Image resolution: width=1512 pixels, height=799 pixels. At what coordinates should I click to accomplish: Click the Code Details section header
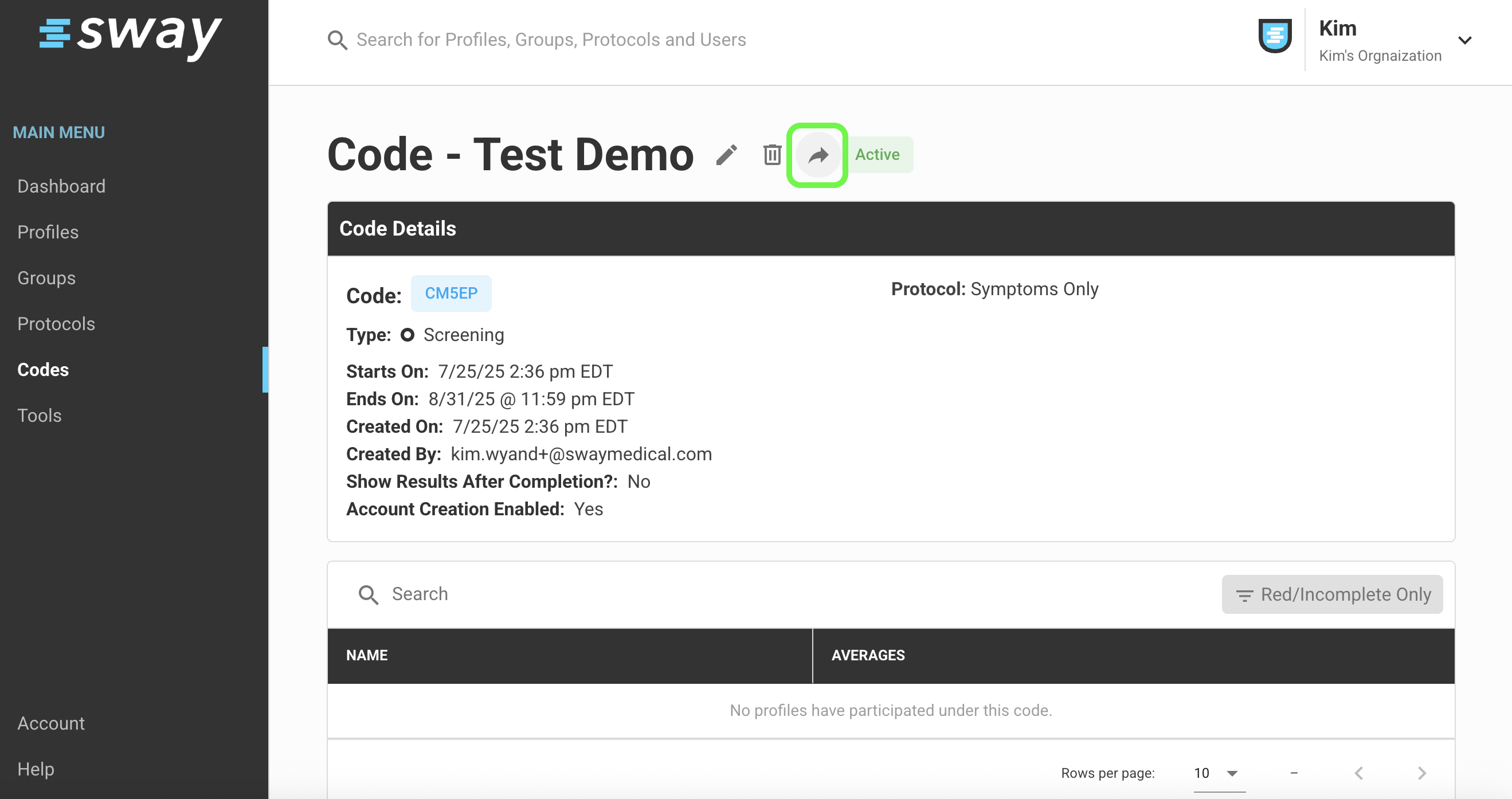click(x=891, y=229)
